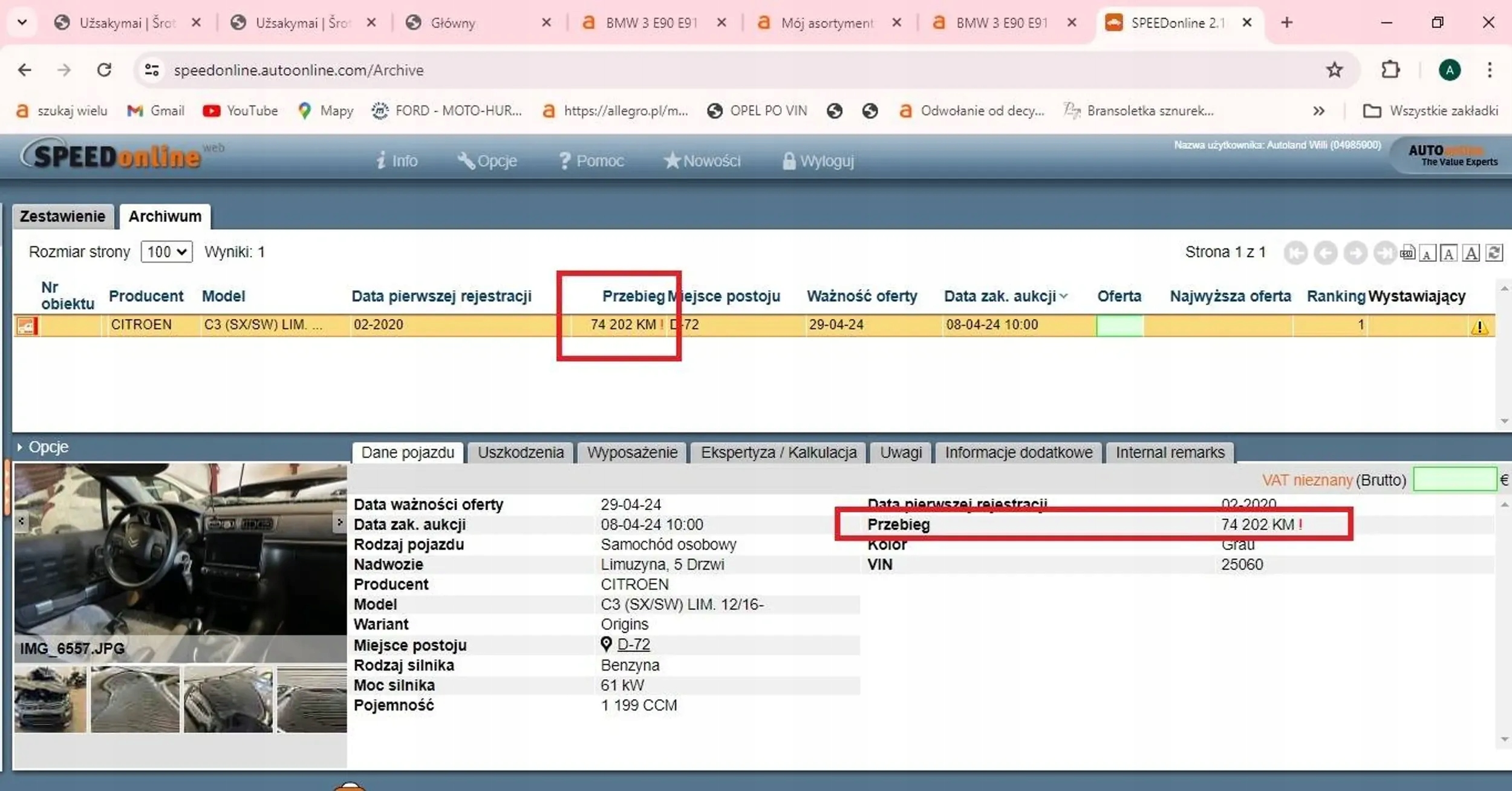The height and width of the screenshot is (791, 1512).
Task: Click the object icon in CITROEN row
Action: [27, 326]
